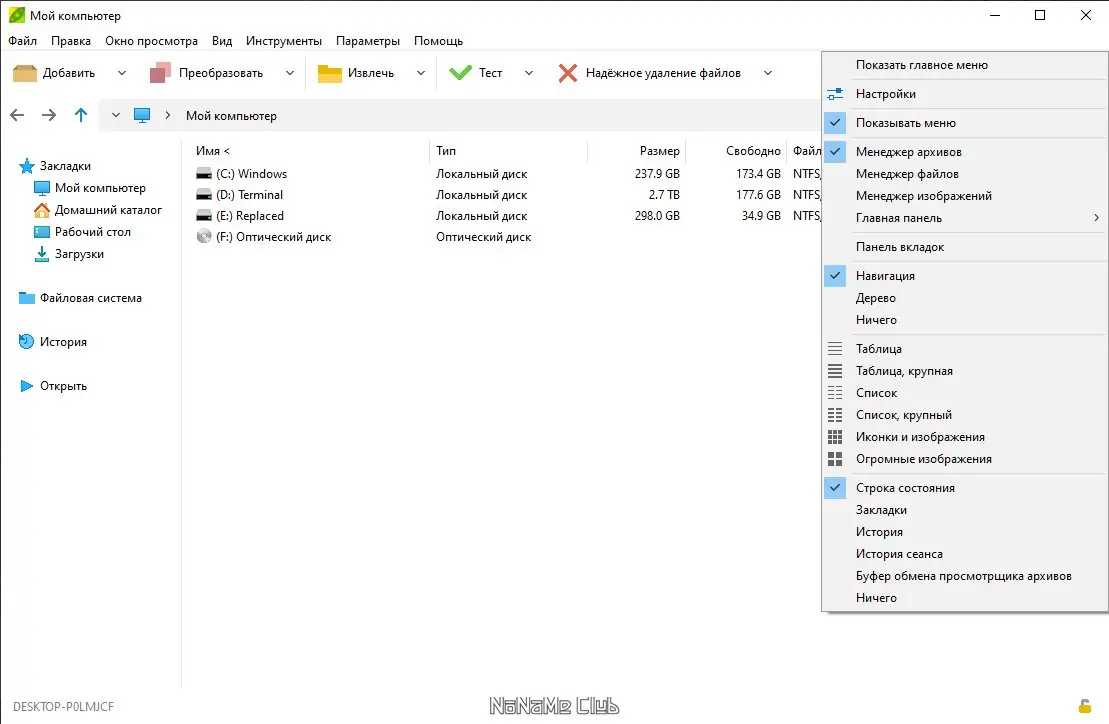Select Рабочий стол in sidebar

93,232
